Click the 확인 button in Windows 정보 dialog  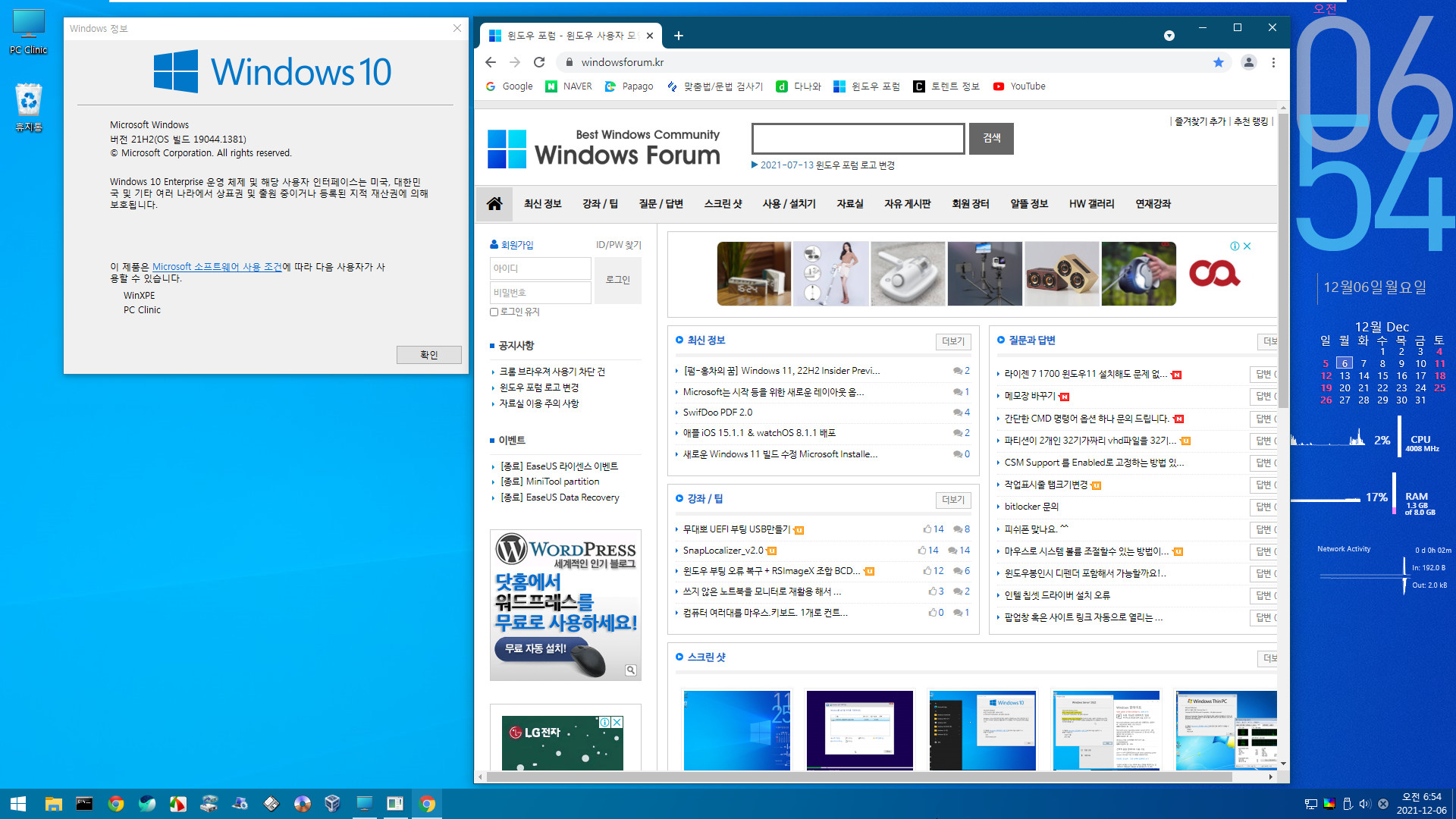(429, 355)
